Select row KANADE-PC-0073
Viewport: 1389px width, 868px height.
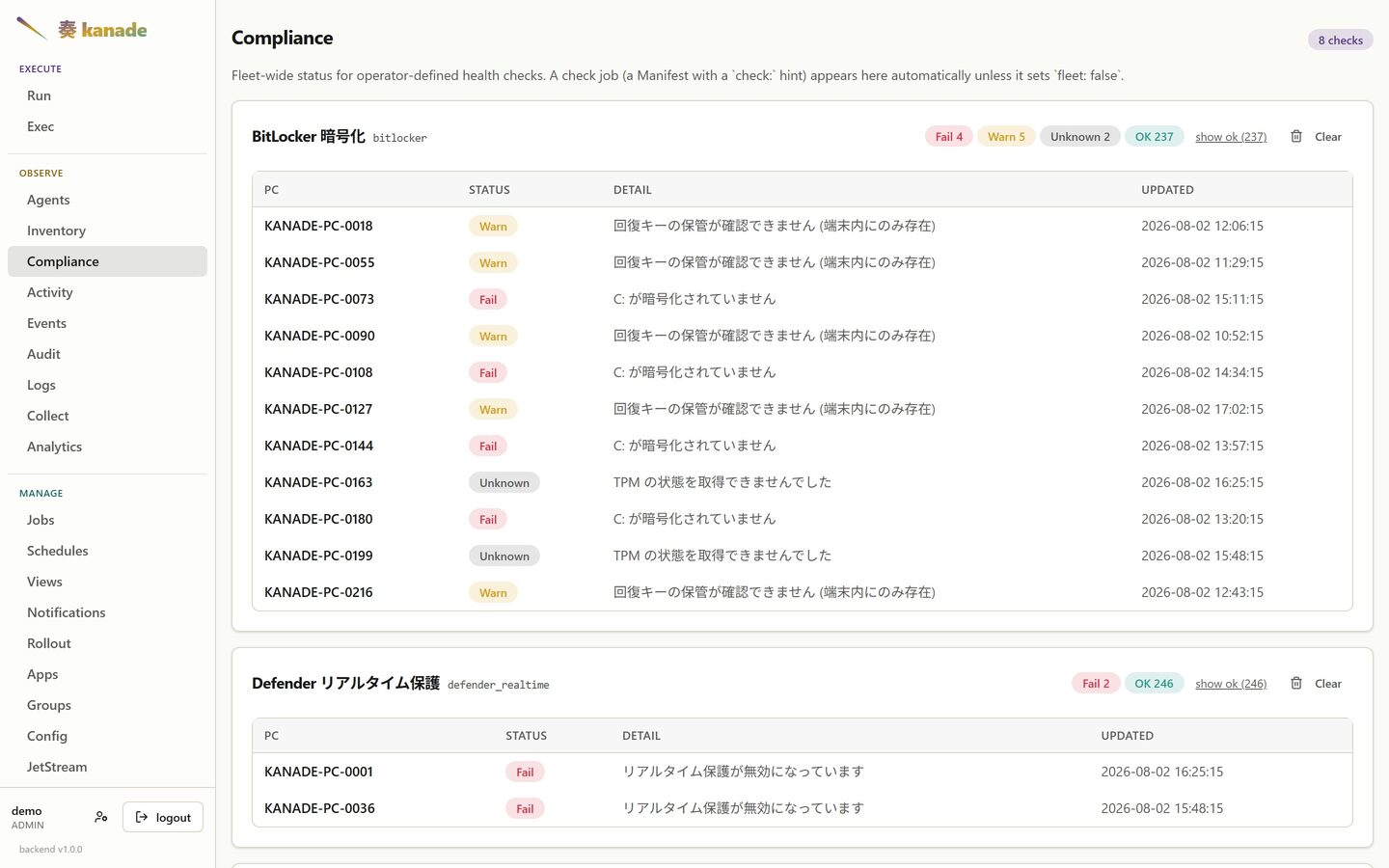point(803,299)
